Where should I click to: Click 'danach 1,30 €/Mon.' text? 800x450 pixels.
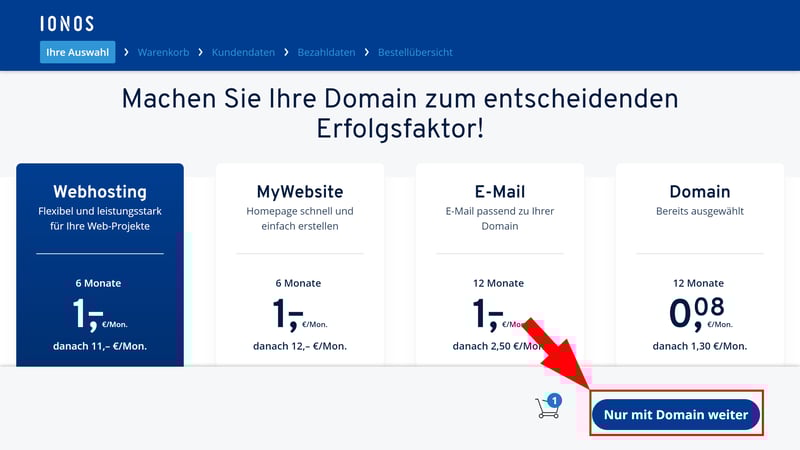[700, 346]
